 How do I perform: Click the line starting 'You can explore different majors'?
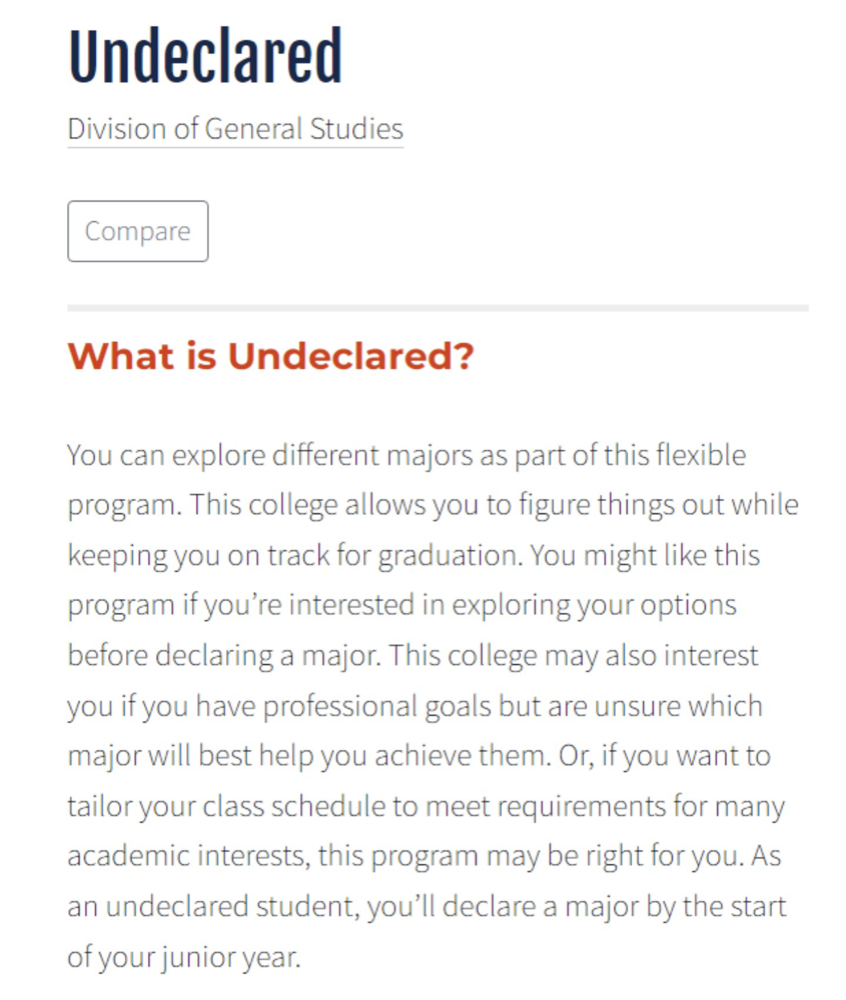click(407, 456)
